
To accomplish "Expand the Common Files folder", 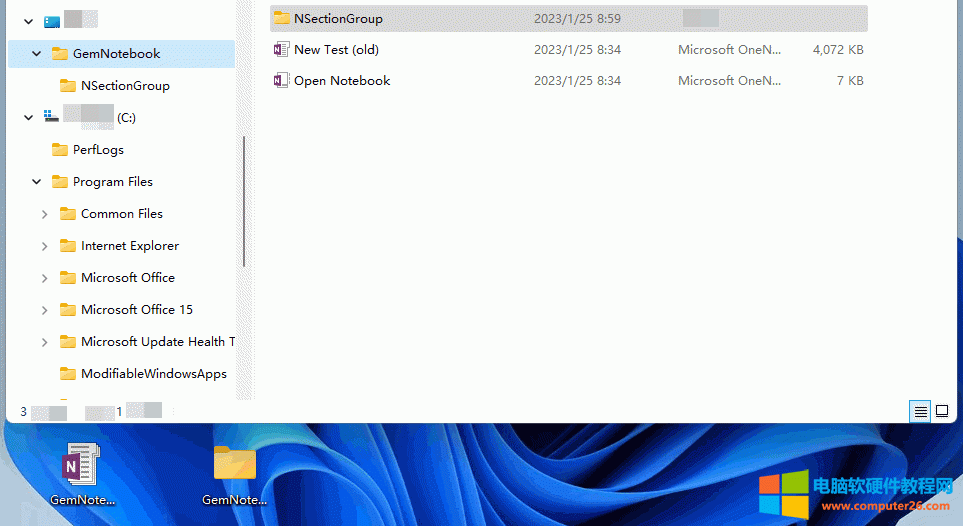I will pyautogui.click(x=45, y=214).
